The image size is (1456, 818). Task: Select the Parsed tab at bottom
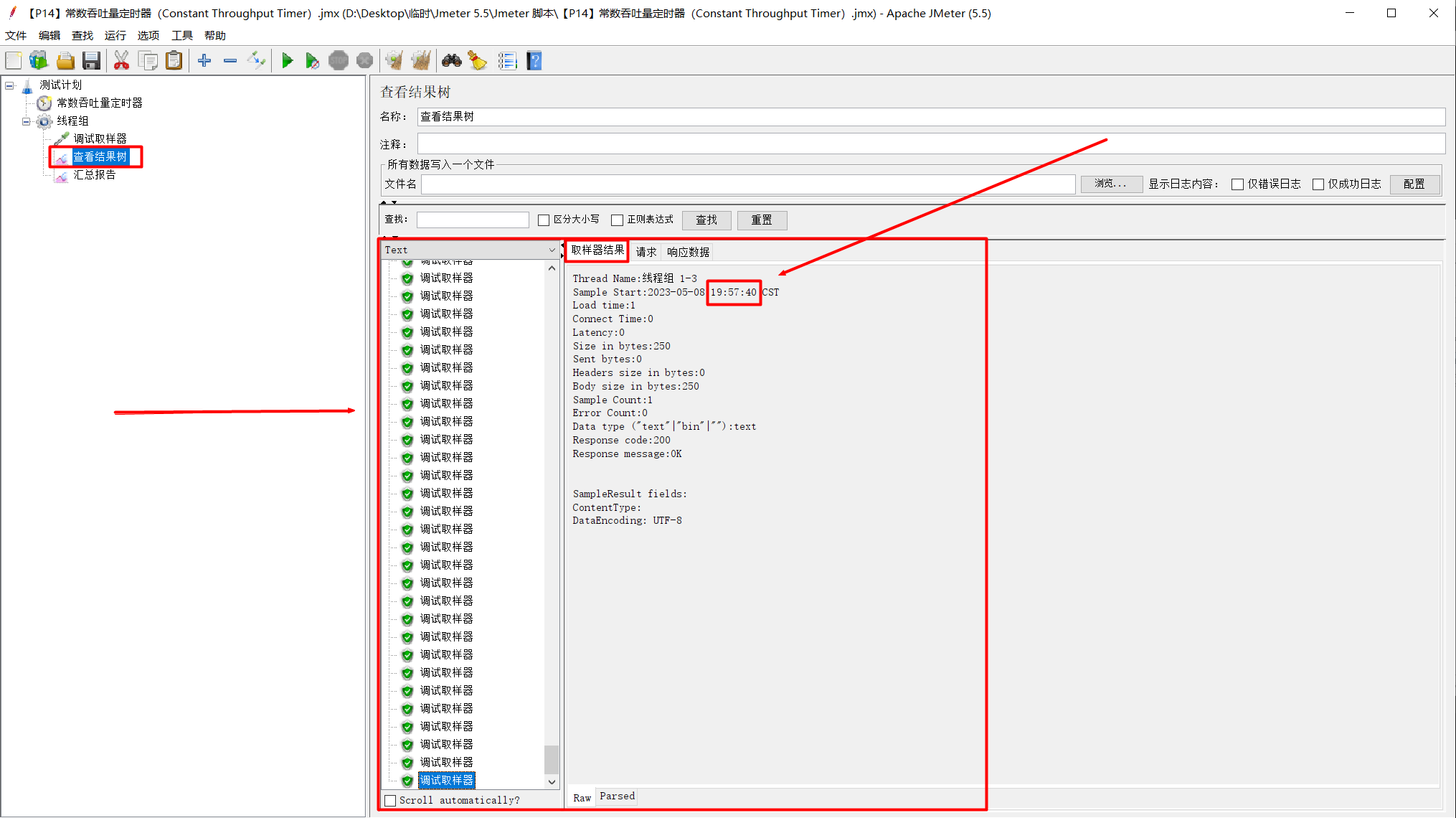(618, 796)
